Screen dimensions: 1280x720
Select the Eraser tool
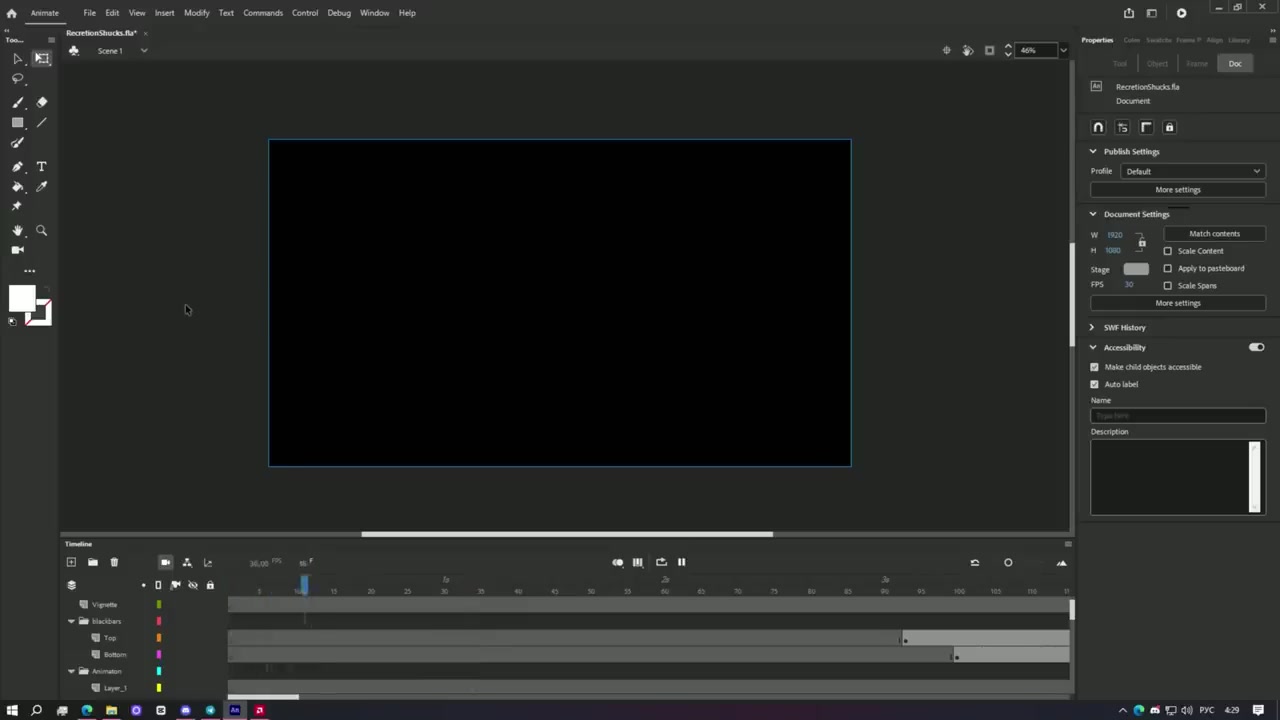[41, 102]
